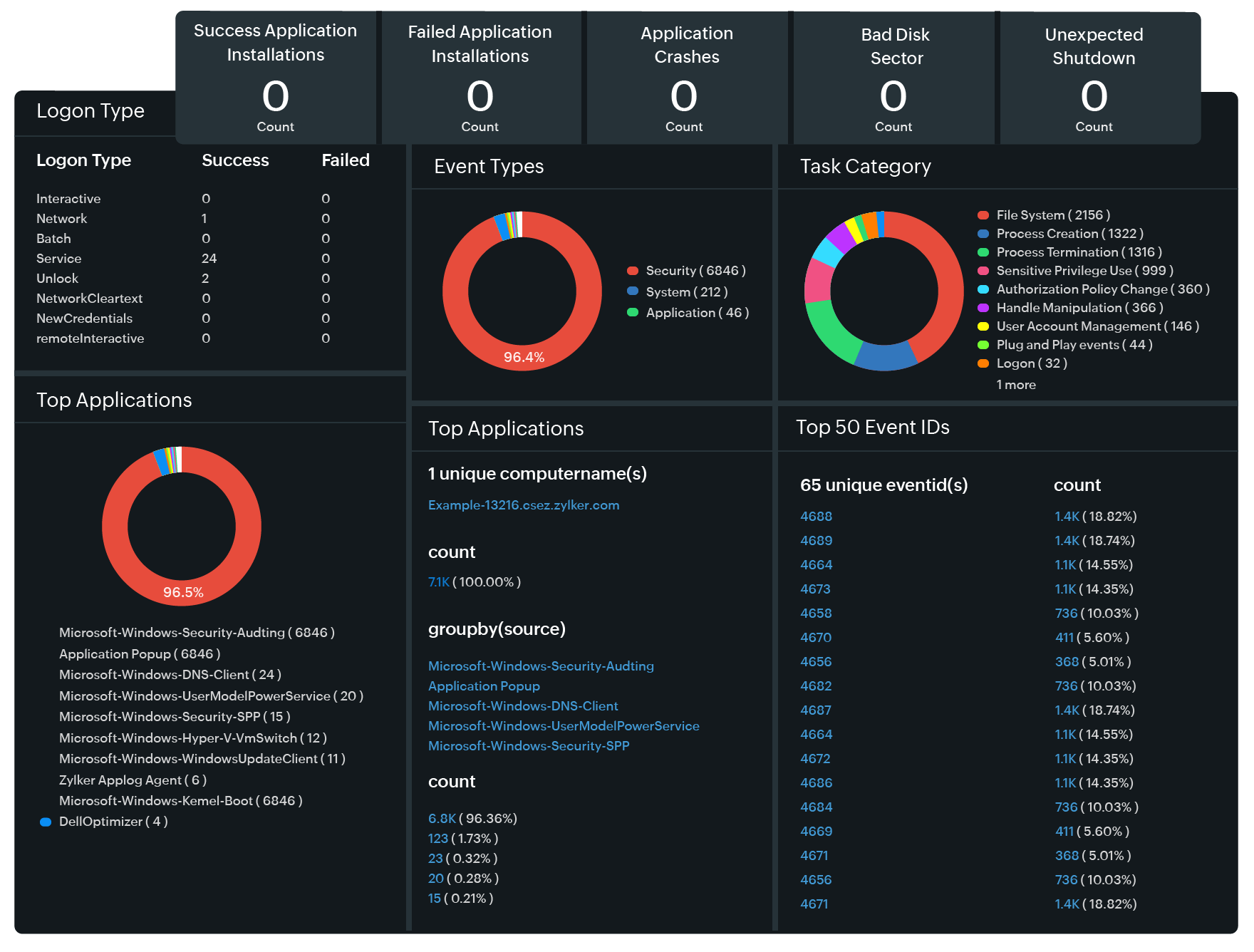The height and width of the screenshot is (952, 1254).
Task: Click the 4688 event ID link
Action: point(816,516)
